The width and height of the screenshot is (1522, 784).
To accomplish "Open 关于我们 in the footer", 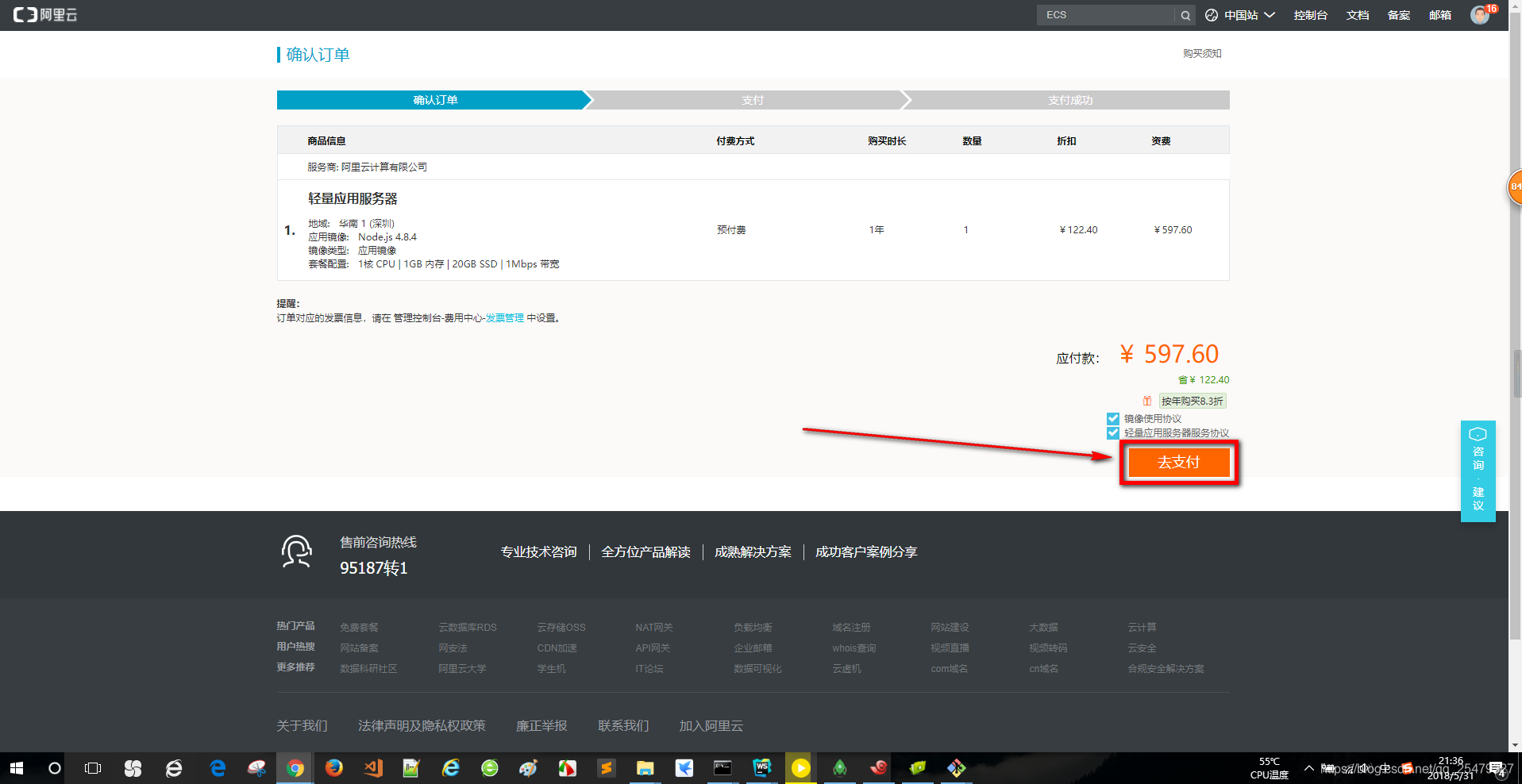I will coord(302,725).
